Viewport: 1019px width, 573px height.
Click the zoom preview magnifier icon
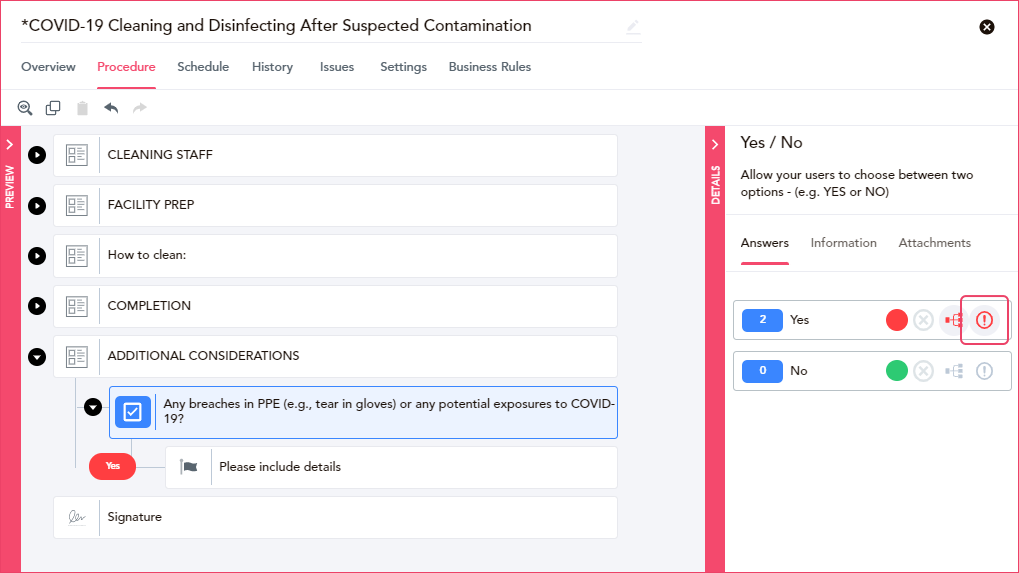click(x=25, y=108)
